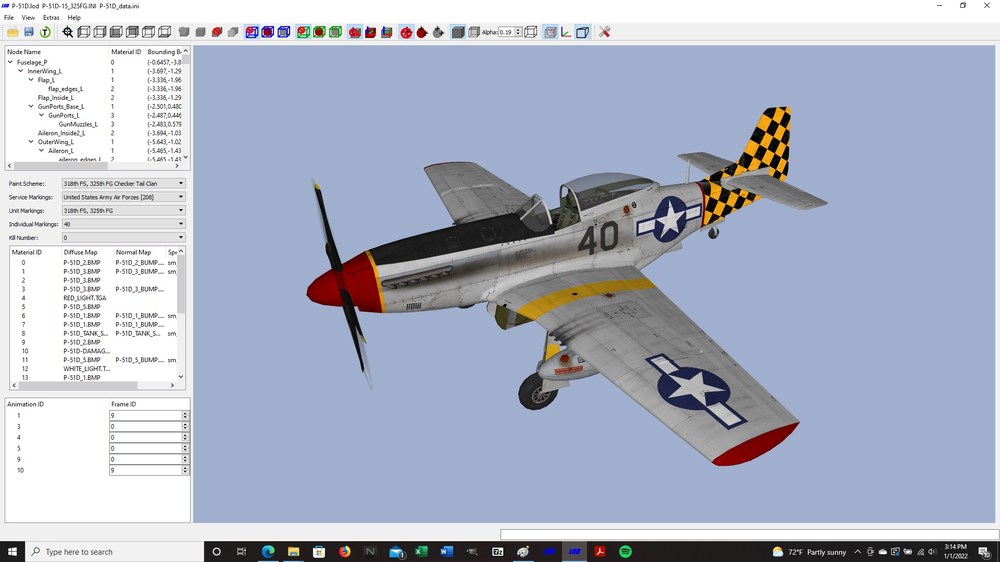The height and width of the screenshot is (562, 1000).
Task: Open the Service Markings dropdown
Action: click(123, 197)
